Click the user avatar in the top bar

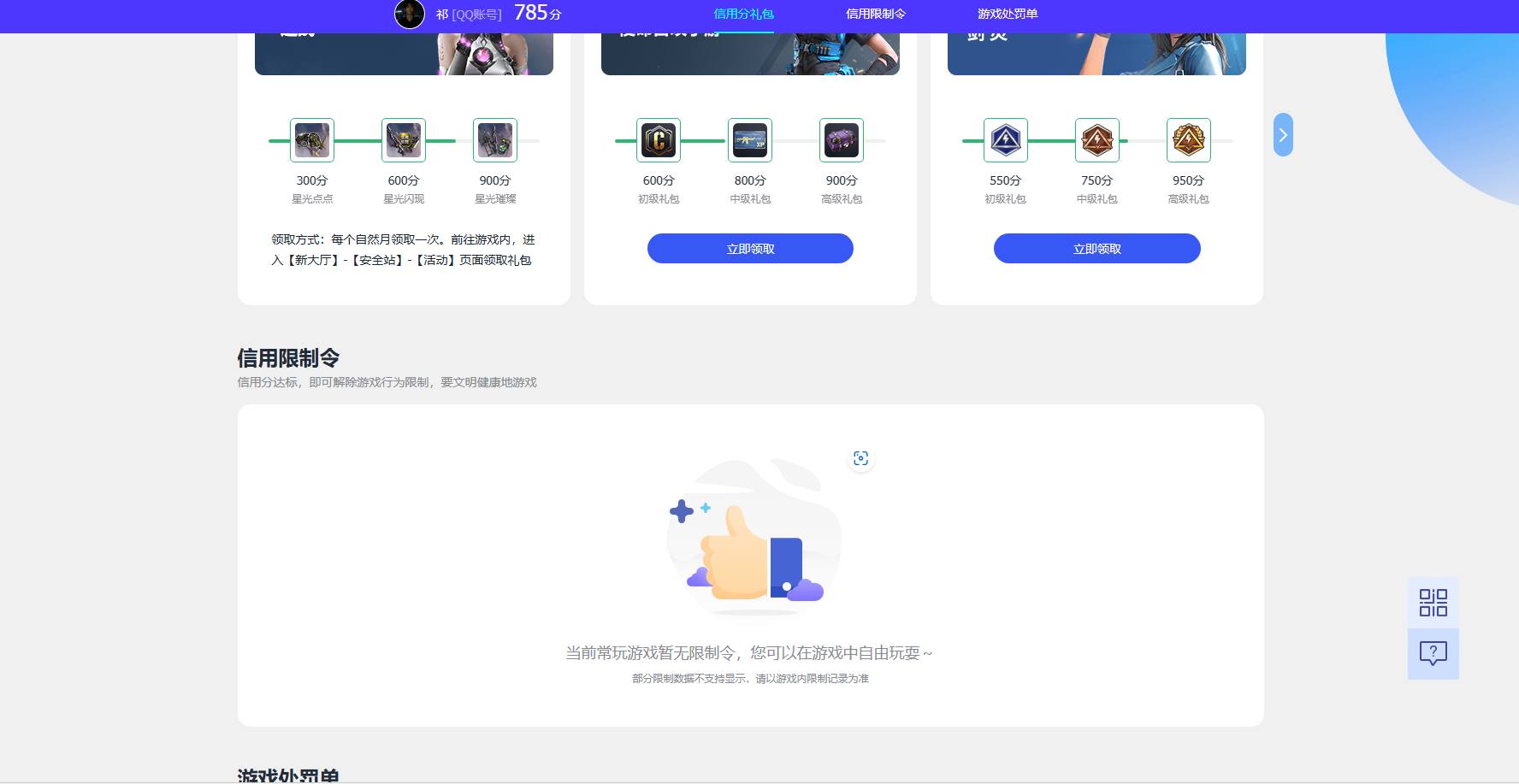point(409,14)
